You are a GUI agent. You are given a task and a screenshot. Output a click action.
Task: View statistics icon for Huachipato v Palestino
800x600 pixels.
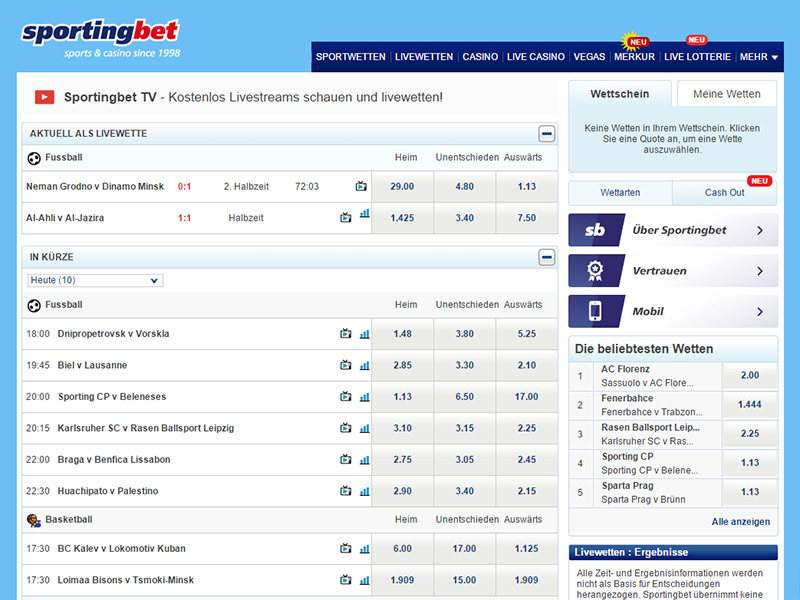pos(364,491)
